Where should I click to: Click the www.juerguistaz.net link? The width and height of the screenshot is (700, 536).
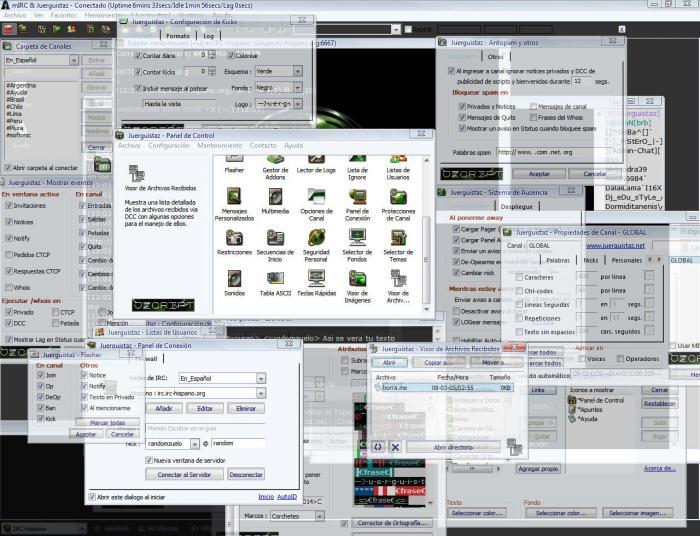tap(615, 245)
